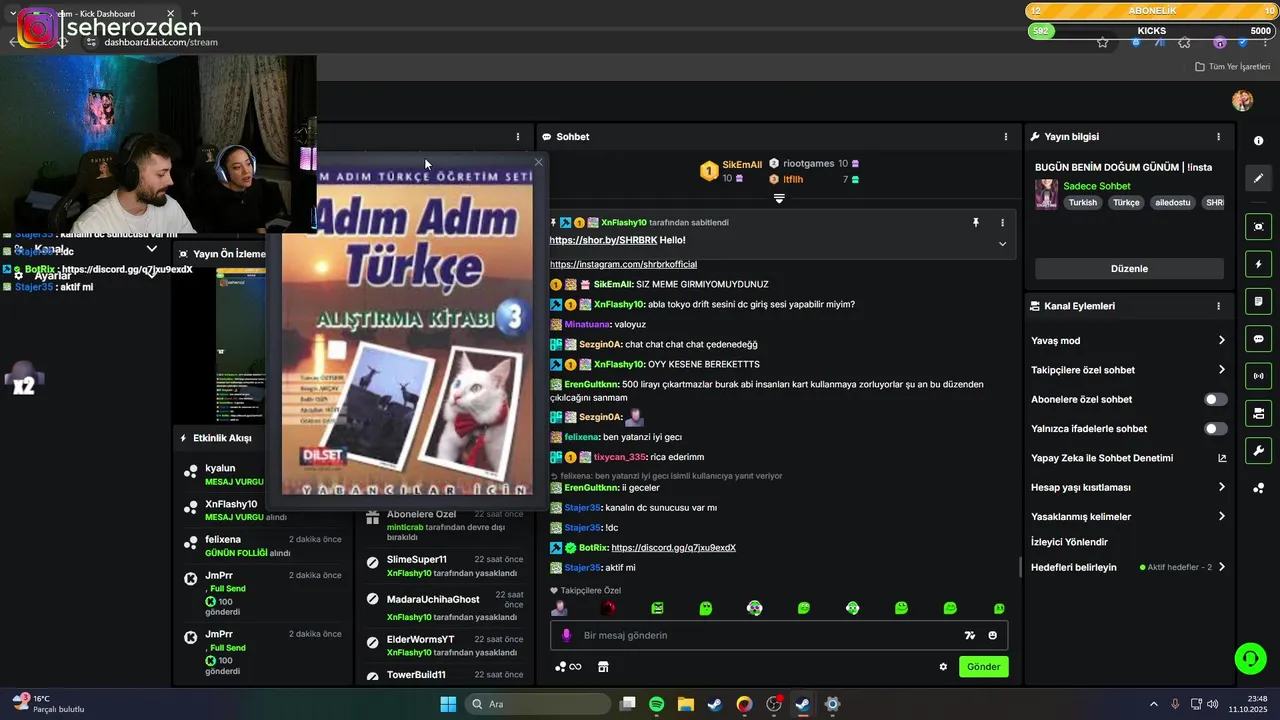This screenshot has height=720, width=1280.
Task: Click MadaraUchihaGhost in the ban list
Action: click(433, 599)
